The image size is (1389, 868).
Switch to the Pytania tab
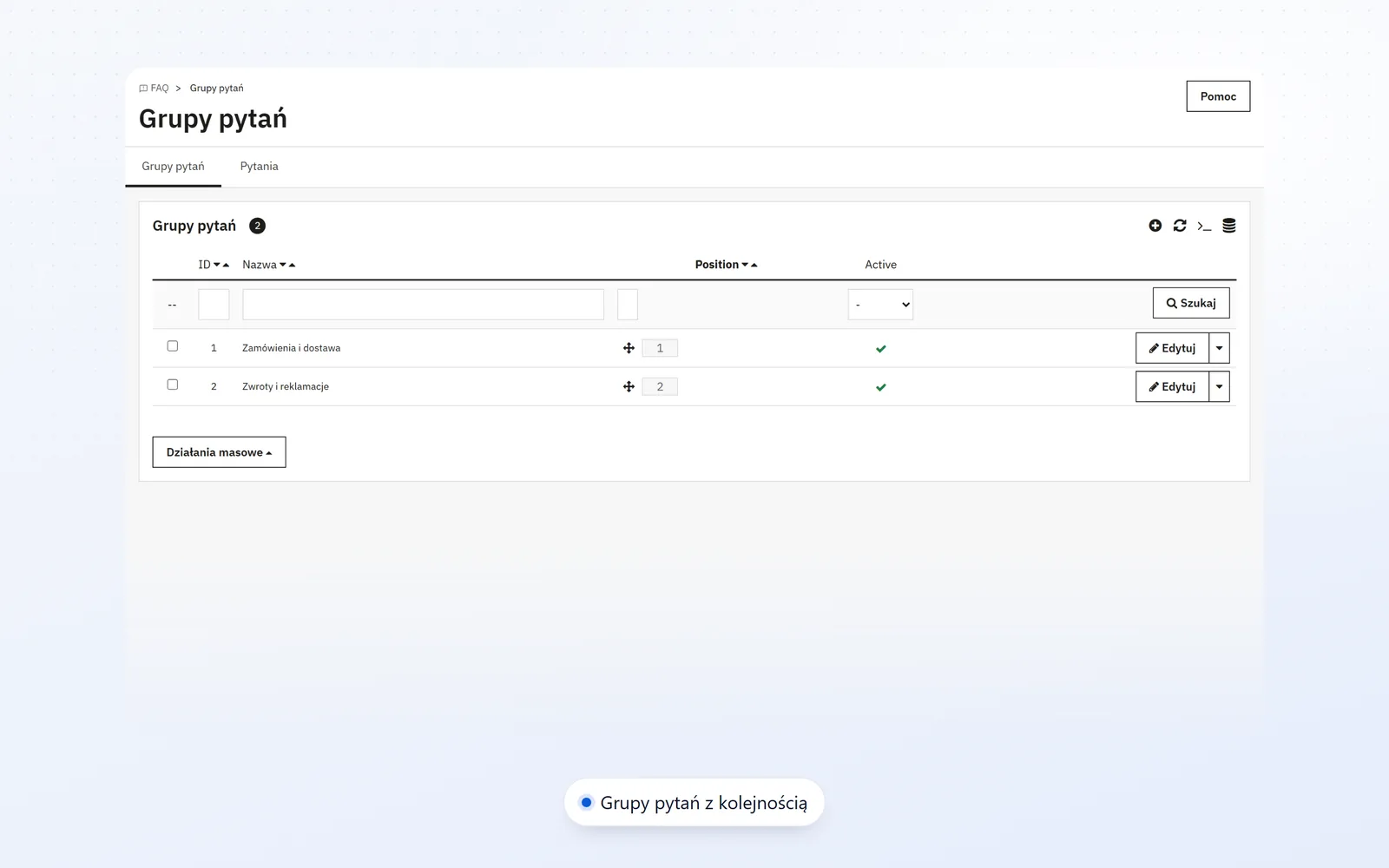(x=259, y=167)
